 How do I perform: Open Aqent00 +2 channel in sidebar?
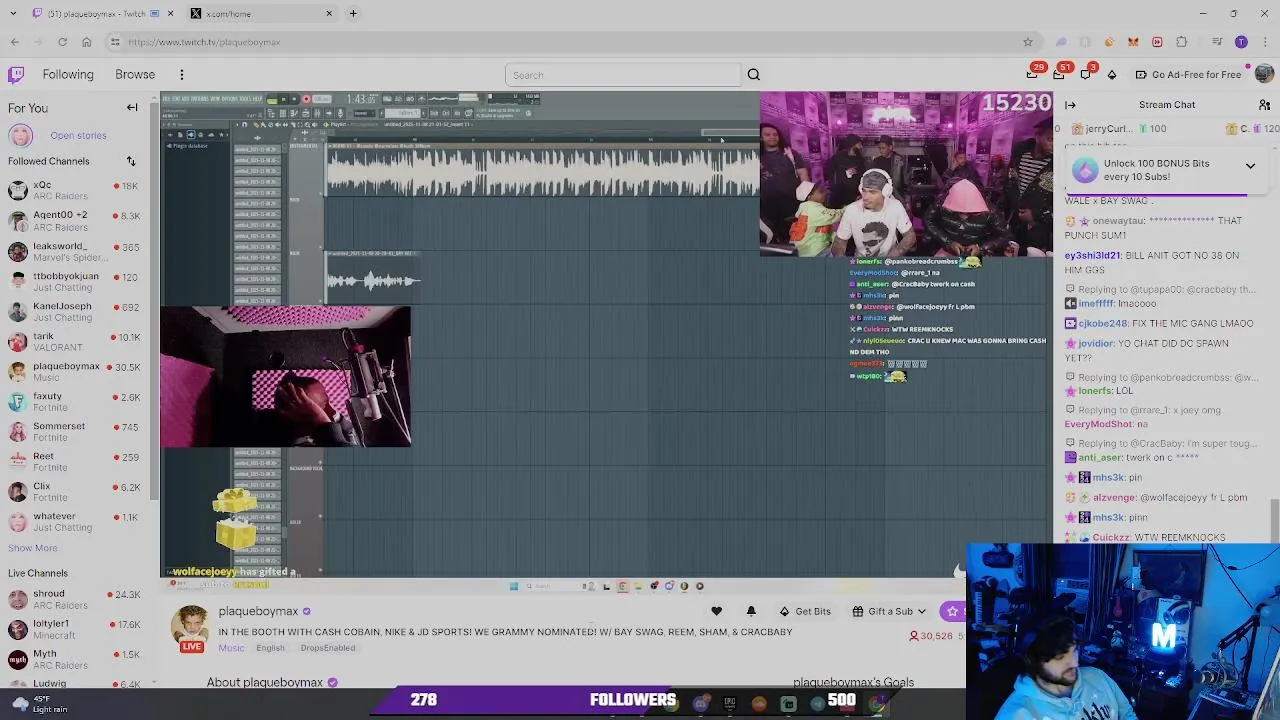pyautogui.click(x=75, y=220)
